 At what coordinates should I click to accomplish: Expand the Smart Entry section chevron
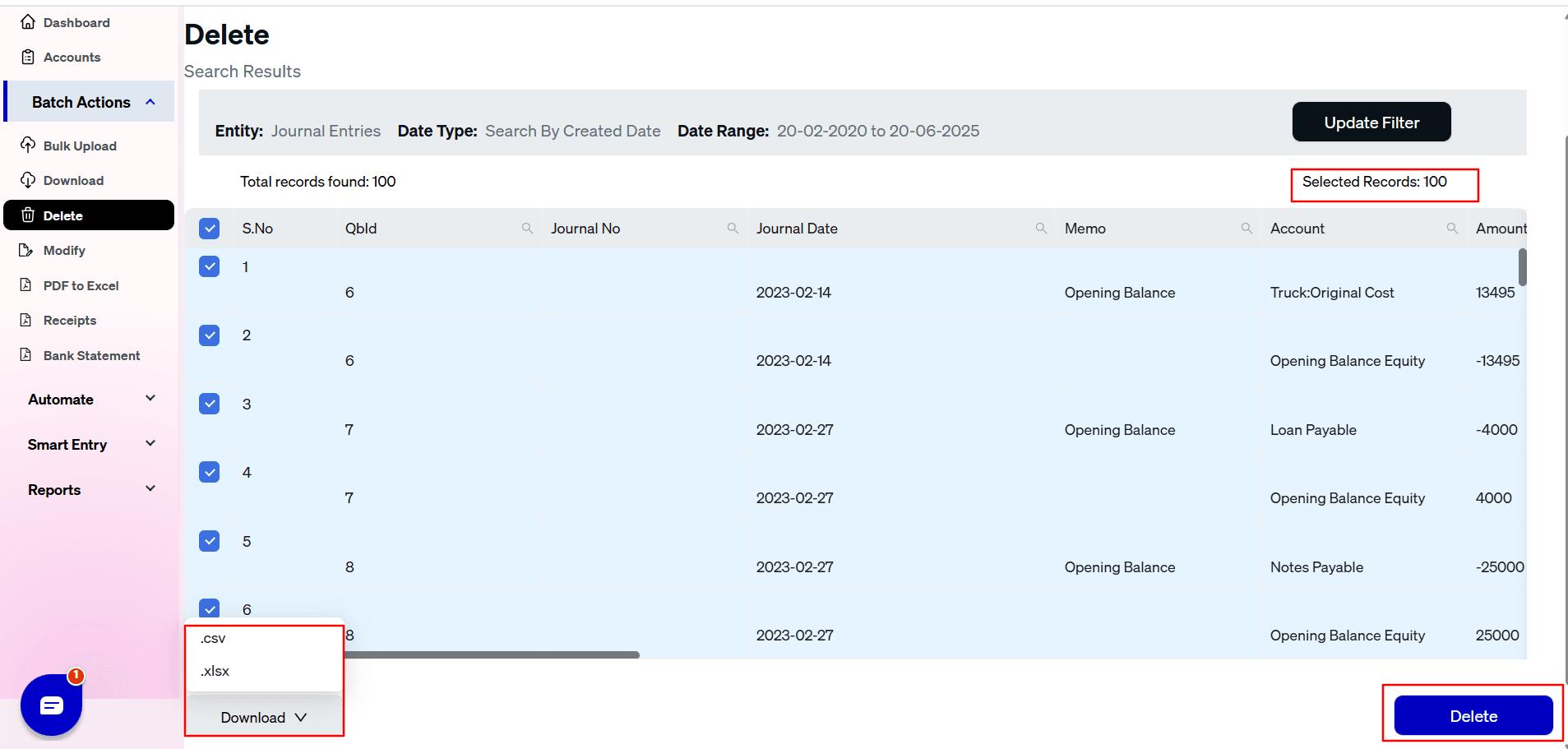[150, 444]
